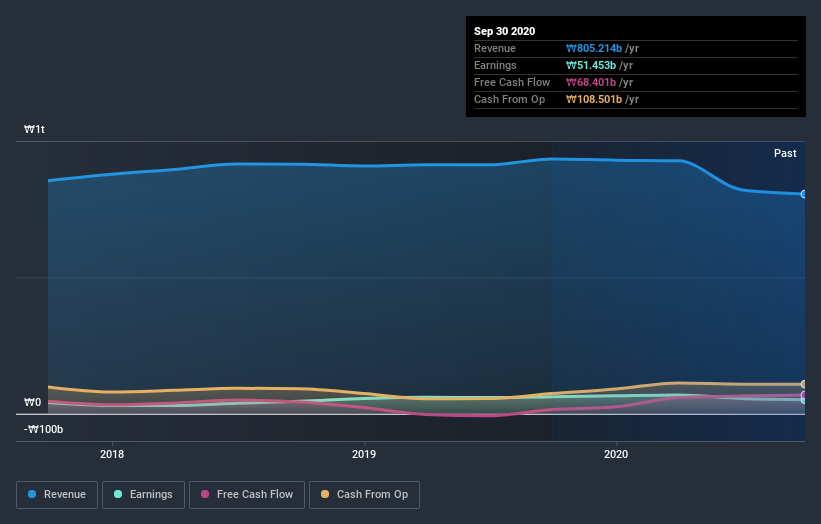
Task: Click the Earnings label in tooltip
Action: 495,65
